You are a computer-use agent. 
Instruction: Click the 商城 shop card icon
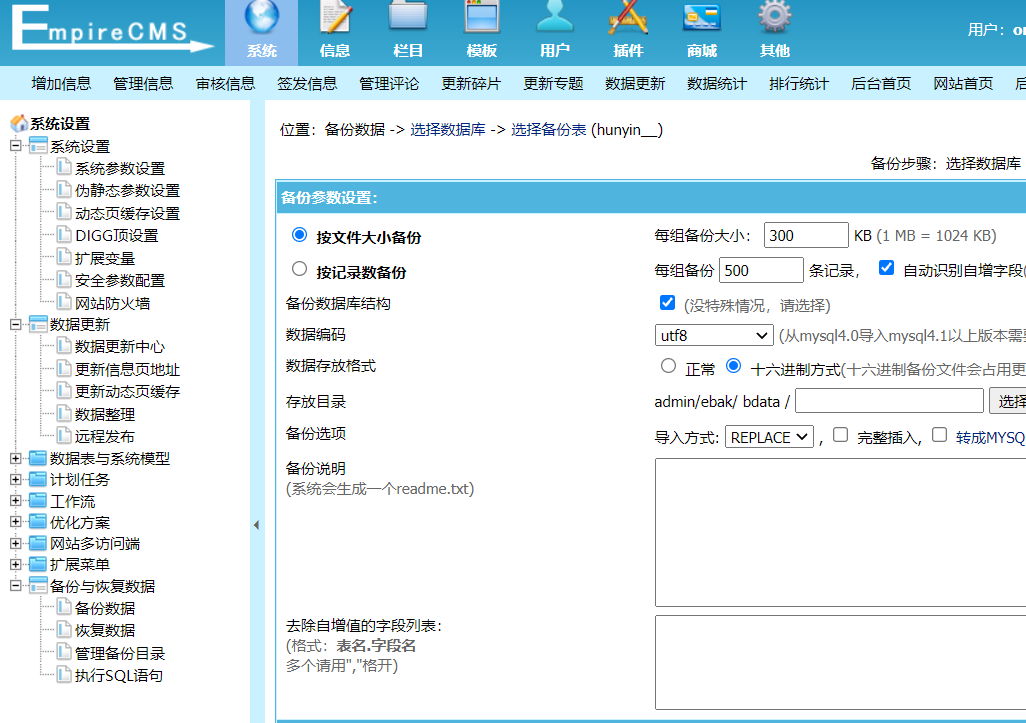pos(702,20)
